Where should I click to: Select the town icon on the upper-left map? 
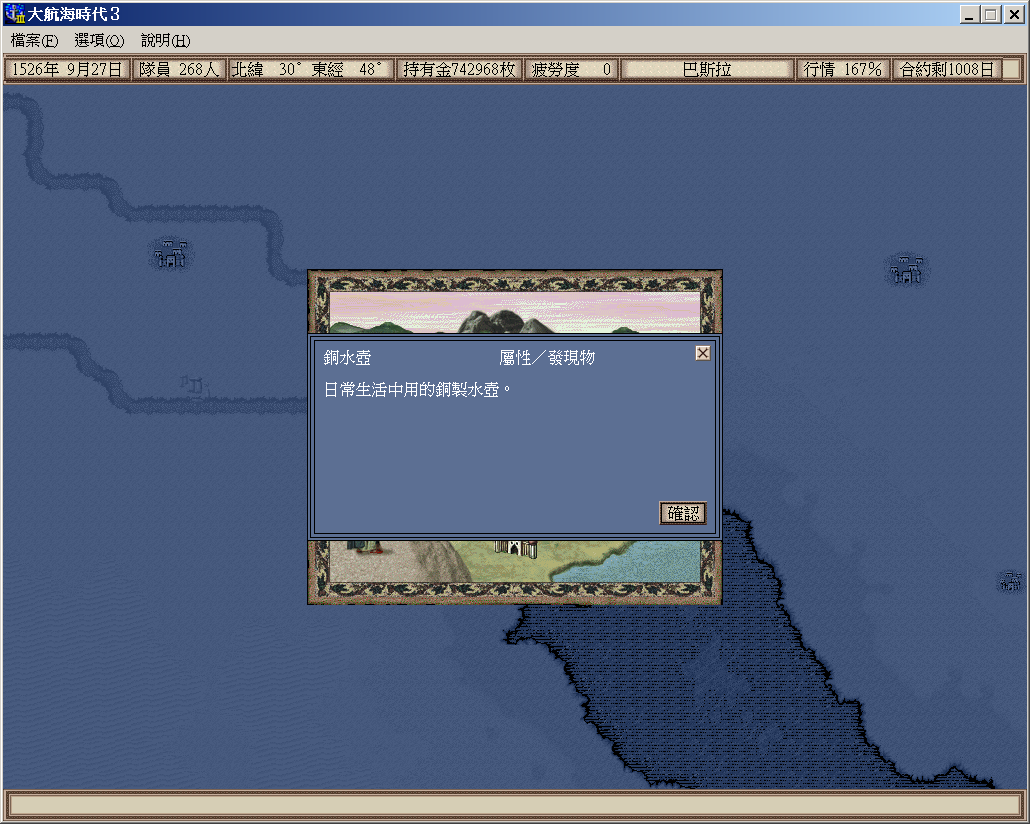tap(172, 254)
